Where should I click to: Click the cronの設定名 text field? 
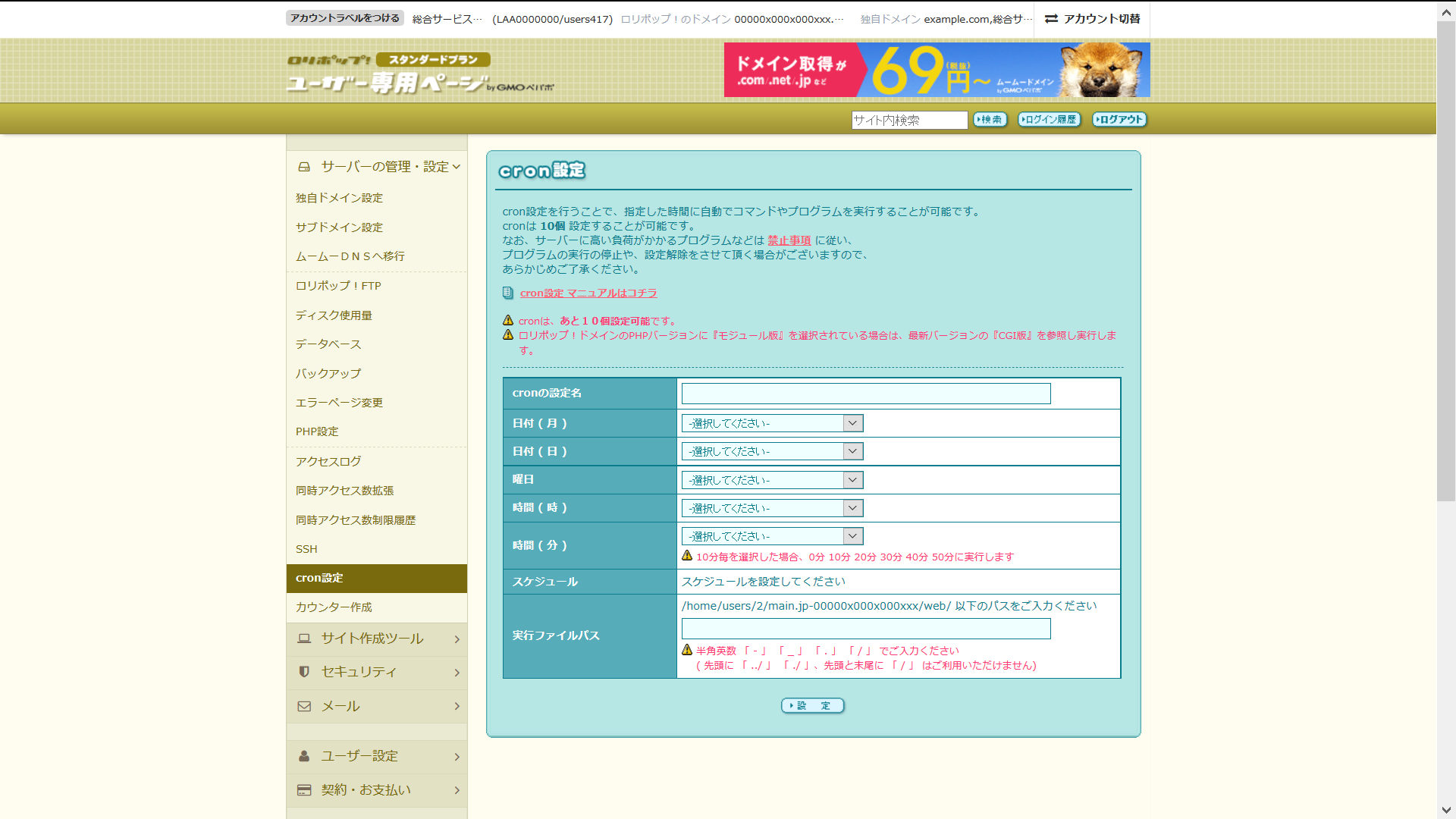865,394
